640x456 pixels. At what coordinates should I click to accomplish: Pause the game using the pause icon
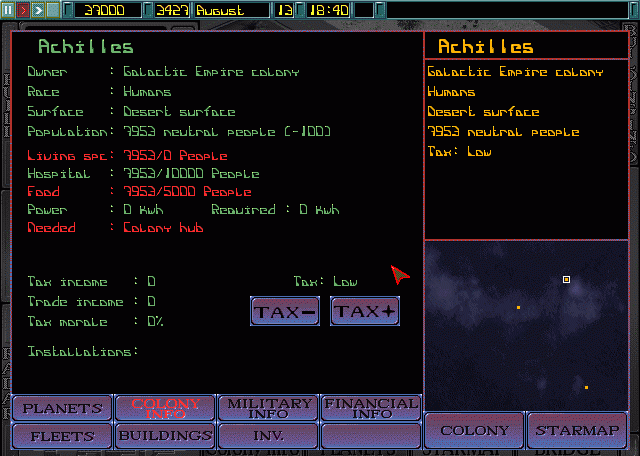(8, 9)
